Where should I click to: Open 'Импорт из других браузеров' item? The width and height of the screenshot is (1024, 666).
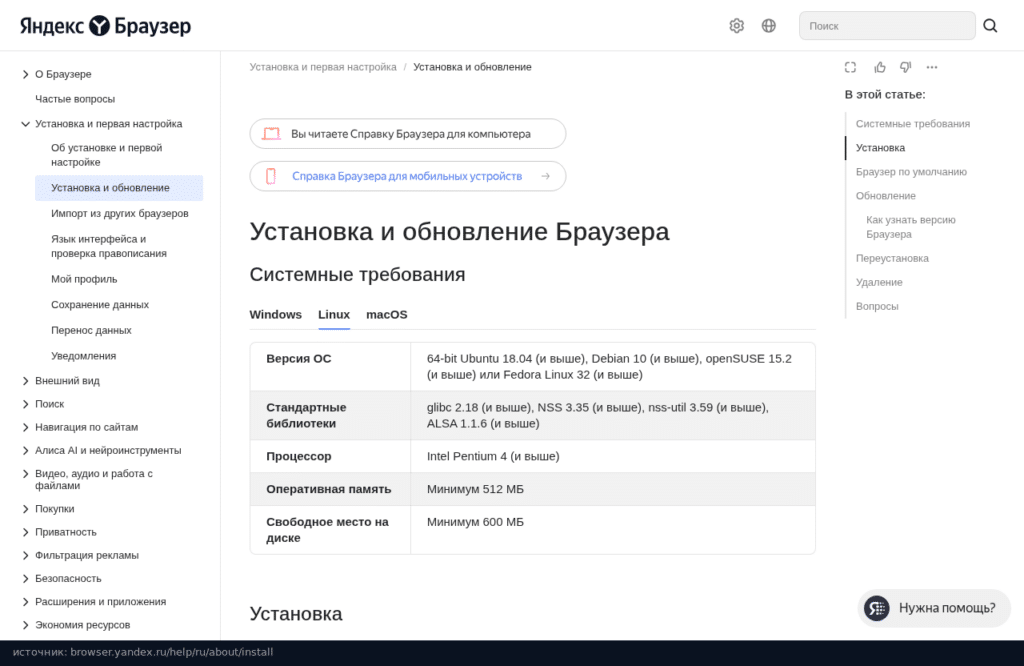point(120,214)
